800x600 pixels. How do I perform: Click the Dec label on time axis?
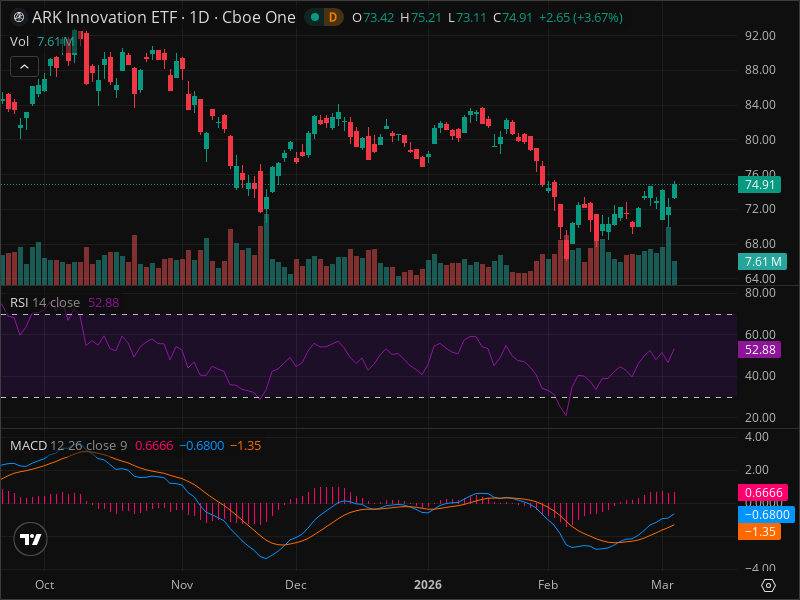tap(296, 585)
